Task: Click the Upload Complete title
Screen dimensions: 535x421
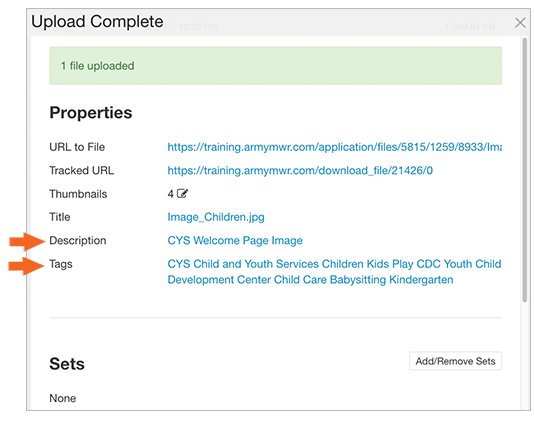Action: (97, 21)
